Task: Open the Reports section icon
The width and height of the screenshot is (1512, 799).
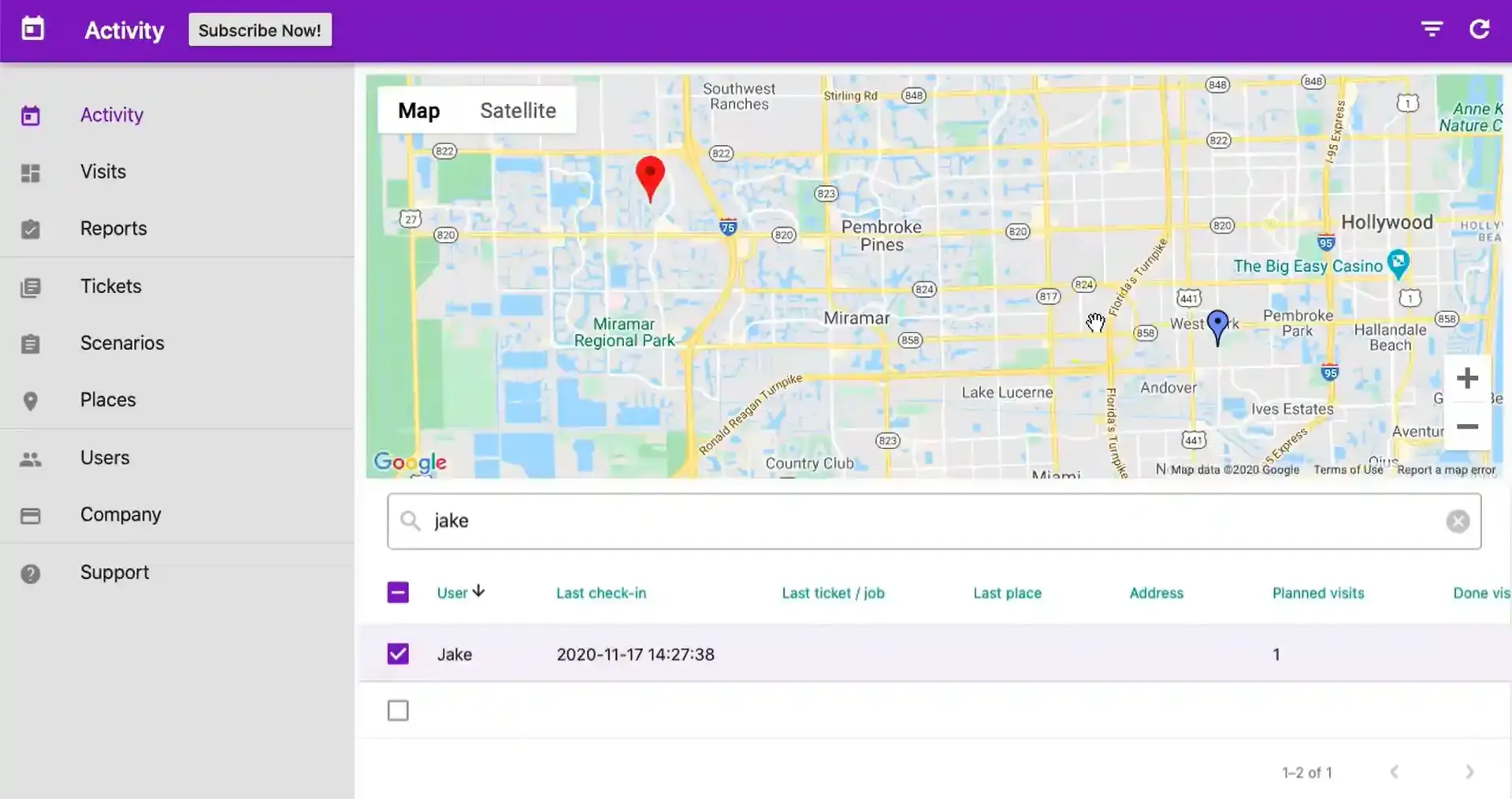Action: point(30,229)
